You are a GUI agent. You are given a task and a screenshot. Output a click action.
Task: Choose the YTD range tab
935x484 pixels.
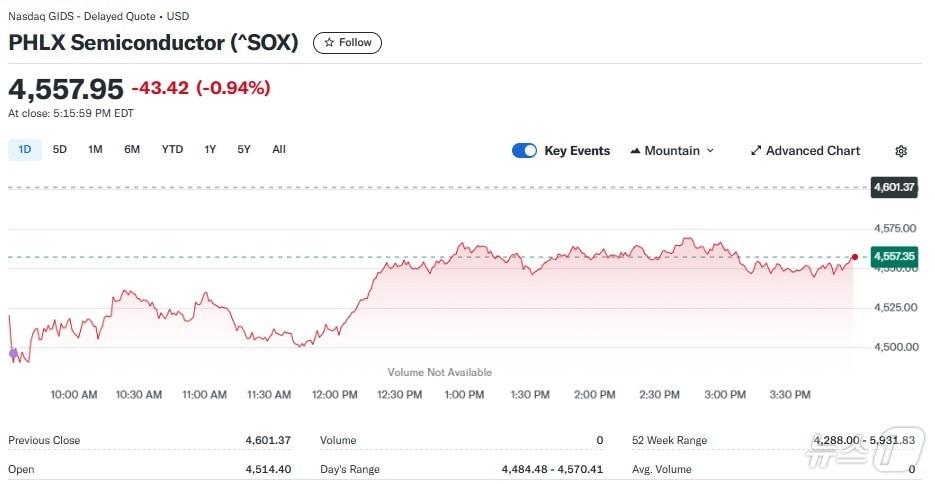click(x=172, y=150)
